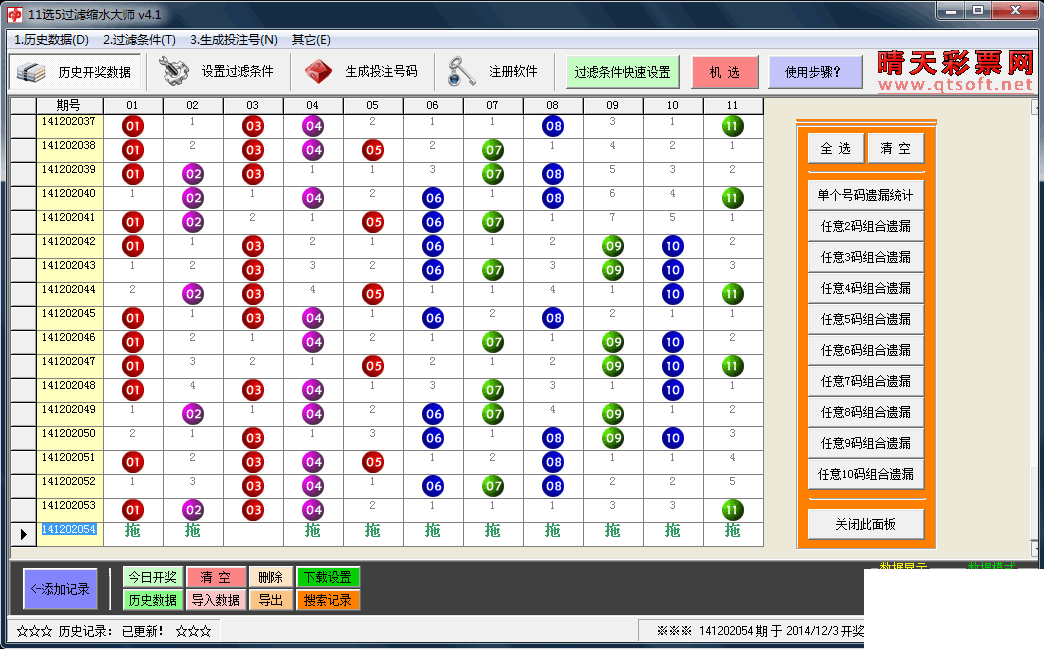
Task: Click the 今日开奖 button
Action: click(x=152, y=577)
